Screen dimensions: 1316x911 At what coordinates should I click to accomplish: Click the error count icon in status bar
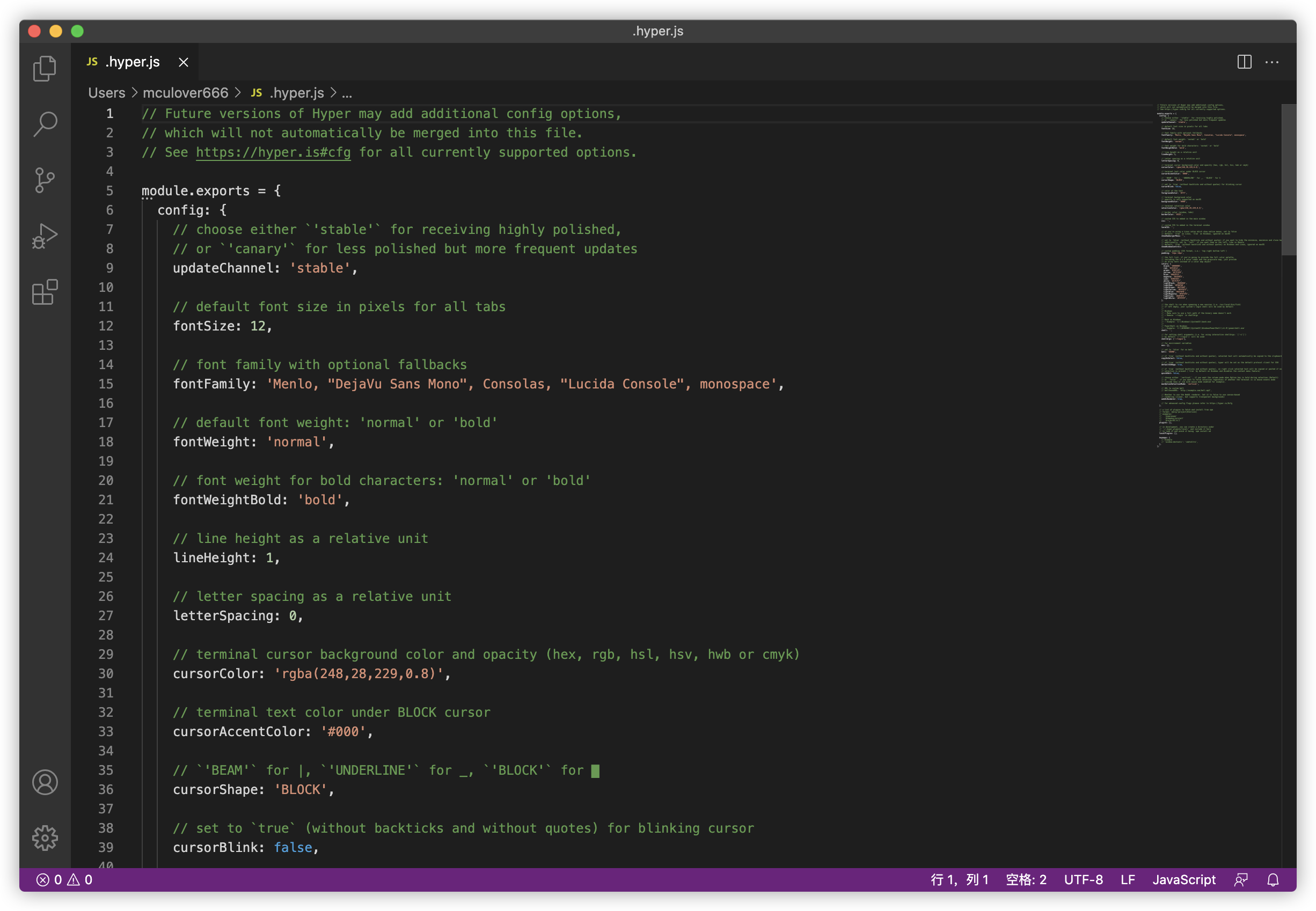(43, 879)
